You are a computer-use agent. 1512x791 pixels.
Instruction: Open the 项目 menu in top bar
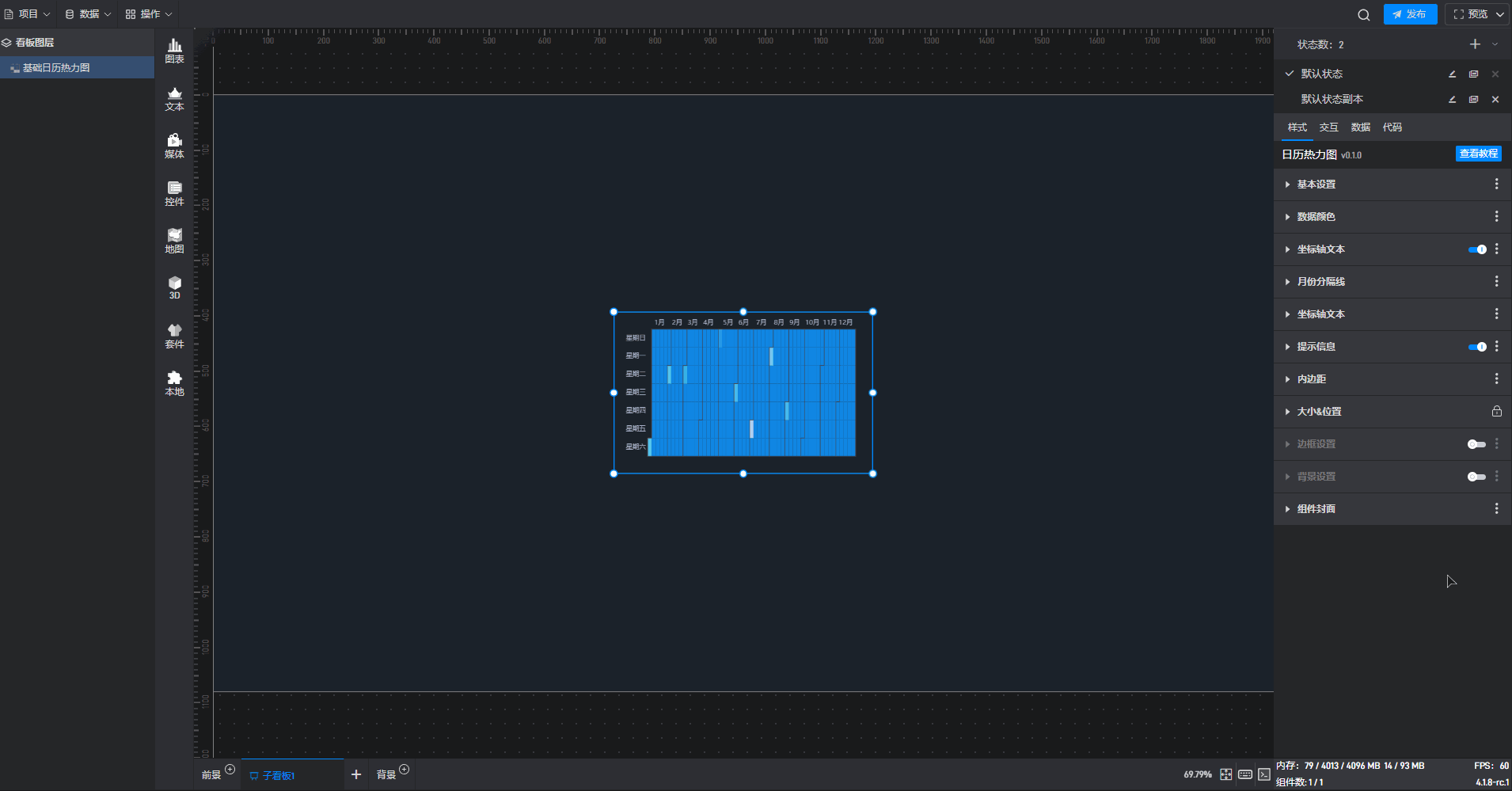27,14
